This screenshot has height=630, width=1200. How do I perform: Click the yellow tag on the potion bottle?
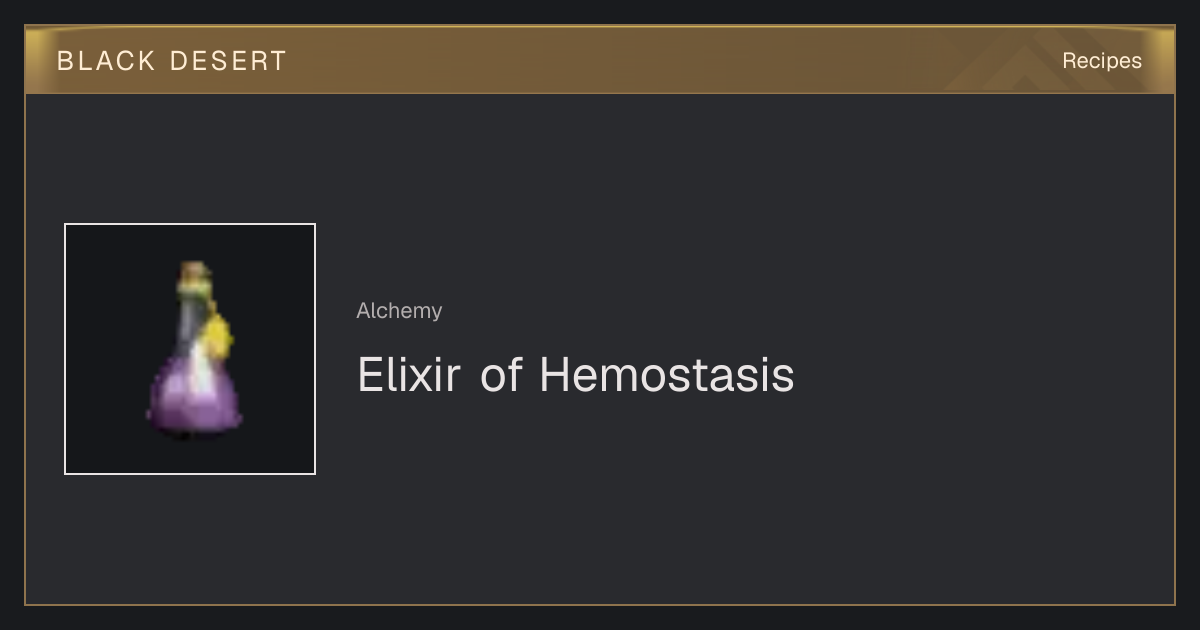(219, 338)
